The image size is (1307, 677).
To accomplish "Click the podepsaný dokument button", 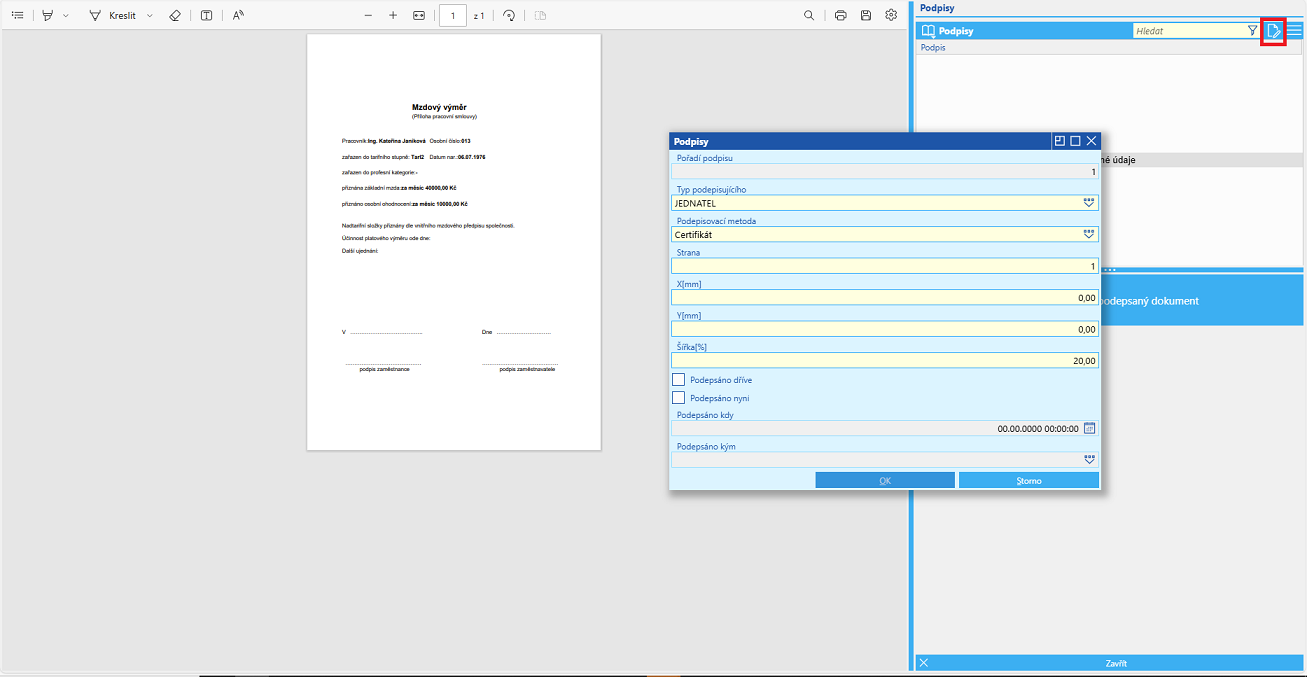I will [1203, 301].
